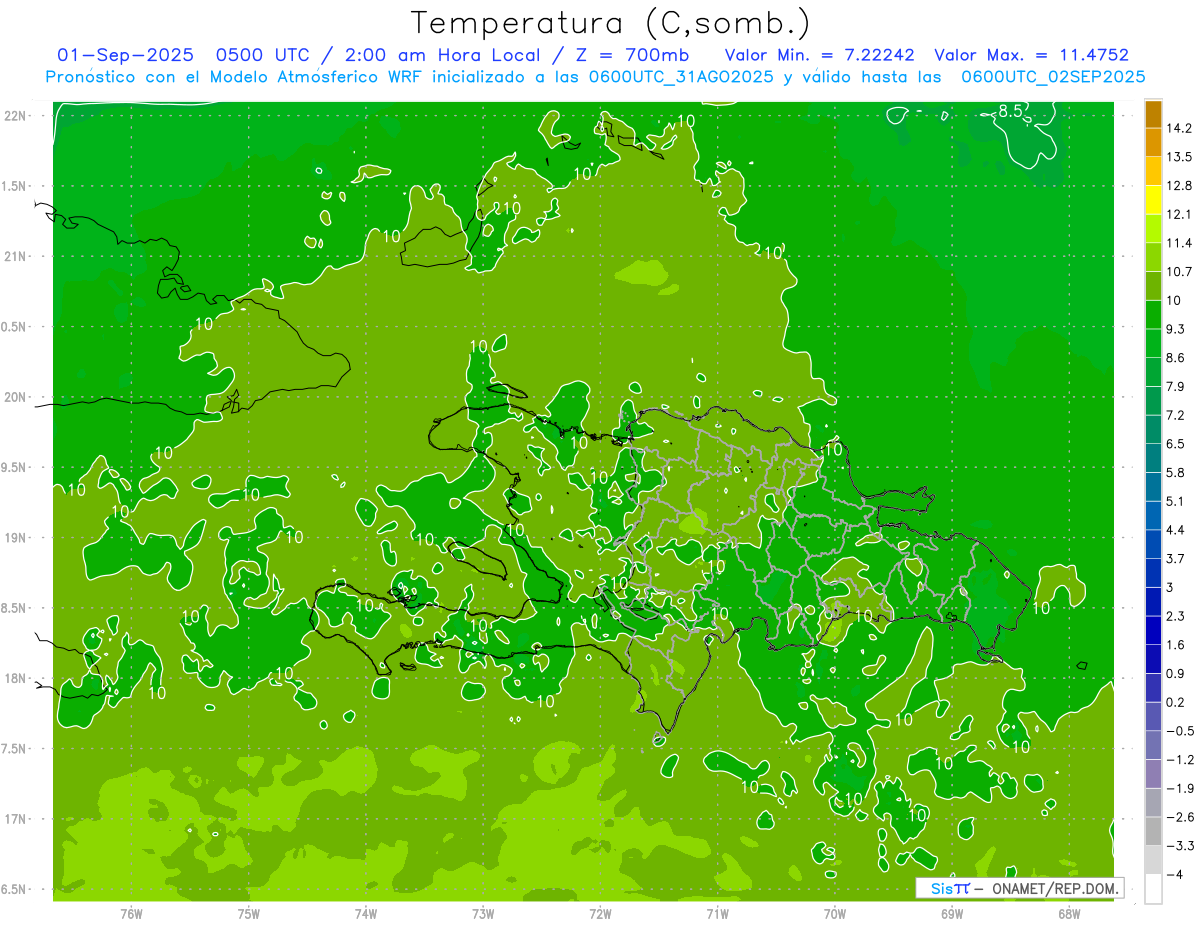Click the '-2.6' colorbar value
Viewport: 1200px width, 927px height.
coord(1180,817)
